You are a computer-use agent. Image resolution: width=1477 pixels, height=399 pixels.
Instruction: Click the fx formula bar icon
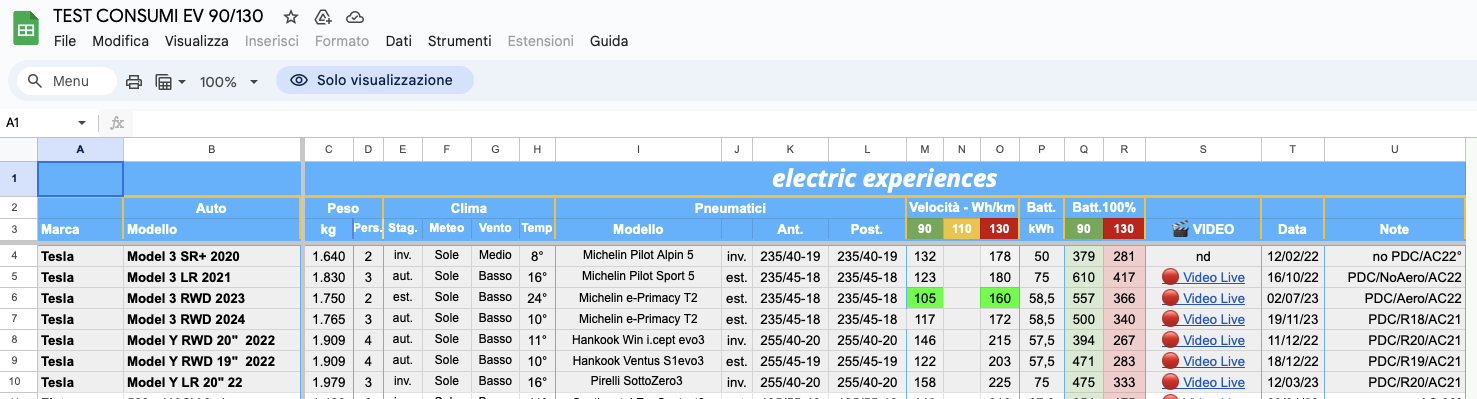pos(117,123)
